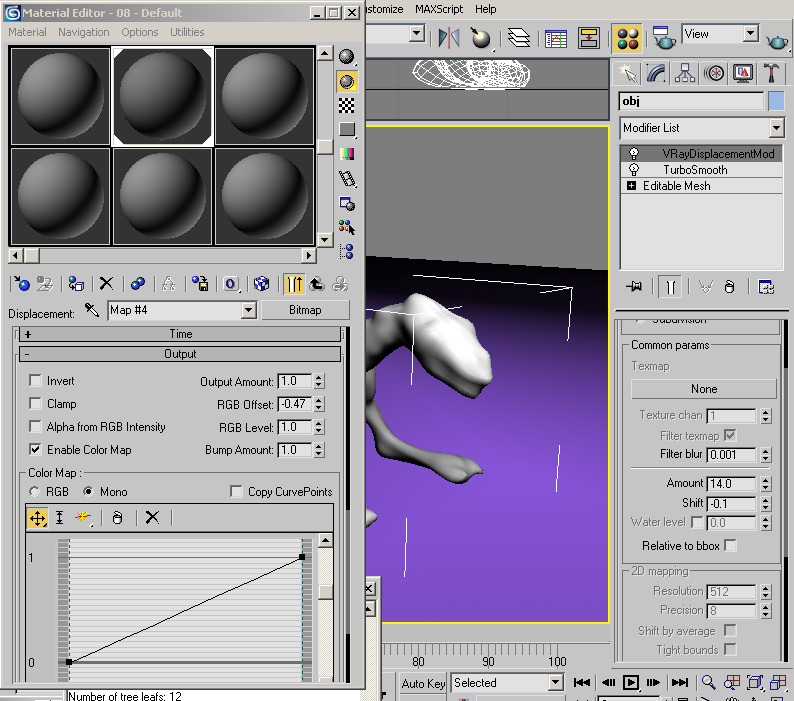794x701 pixels.
Task: Click the Make Preview film icon
Action: [347, 178]
